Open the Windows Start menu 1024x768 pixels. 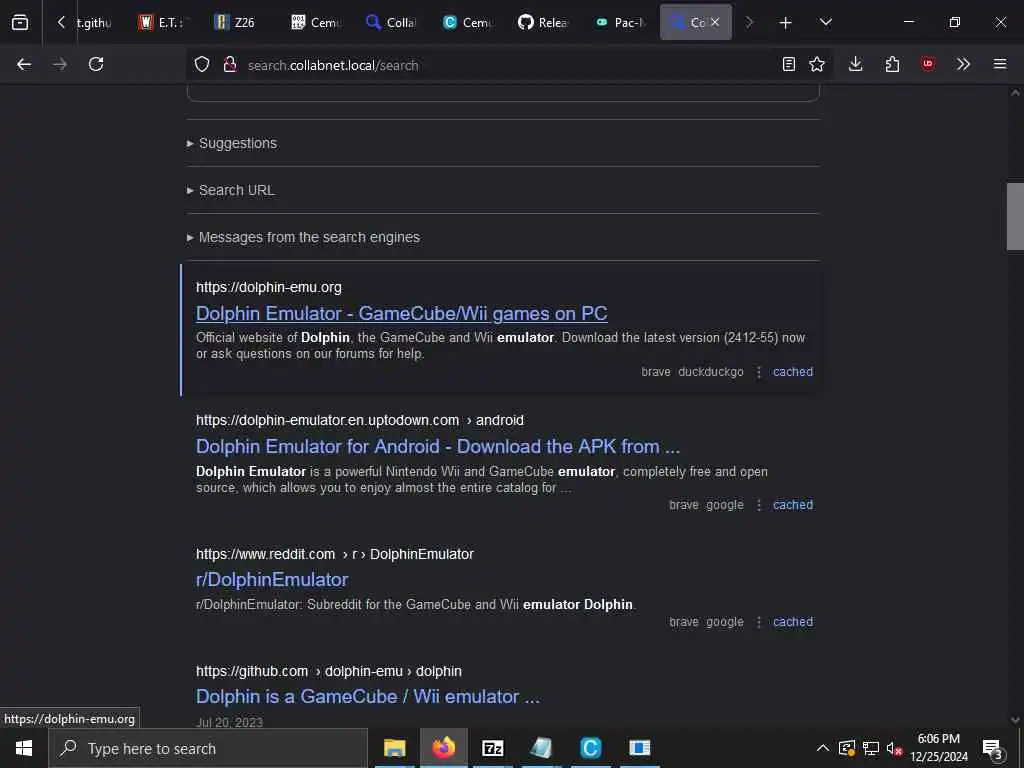coord(24,748)
